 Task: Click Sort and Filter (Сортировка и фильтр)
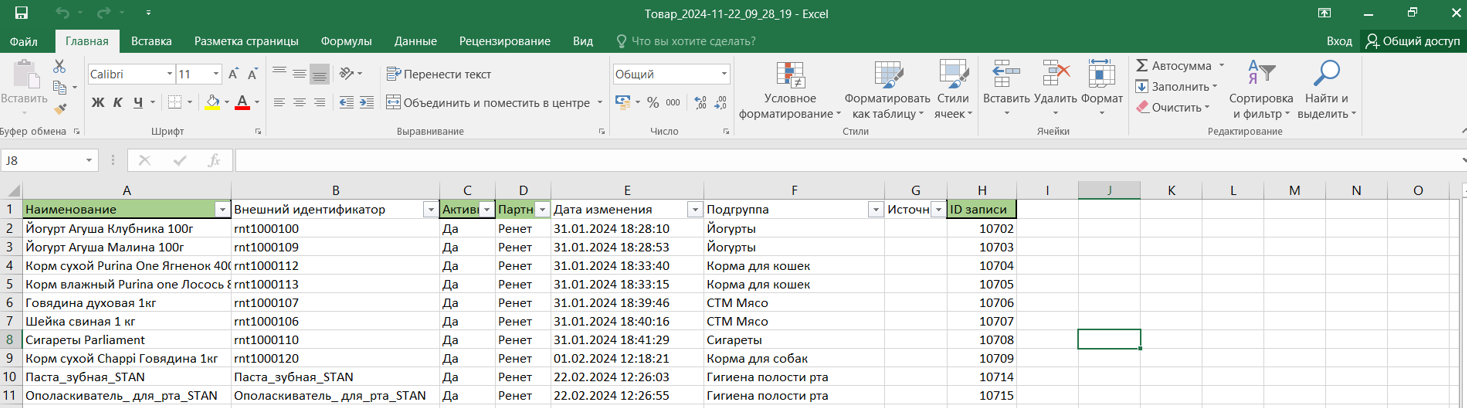pyautogui.click(x=1261, y=92)
